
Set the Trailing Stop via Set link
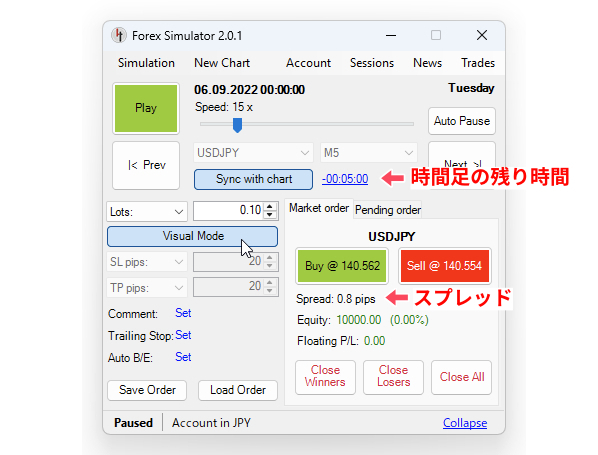point(183,335)
